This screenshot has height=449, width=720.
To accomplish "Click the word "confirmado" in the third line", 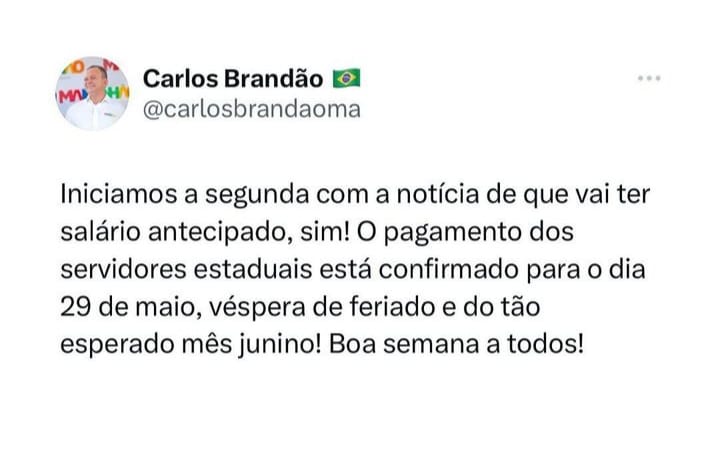I will [449, 269].
